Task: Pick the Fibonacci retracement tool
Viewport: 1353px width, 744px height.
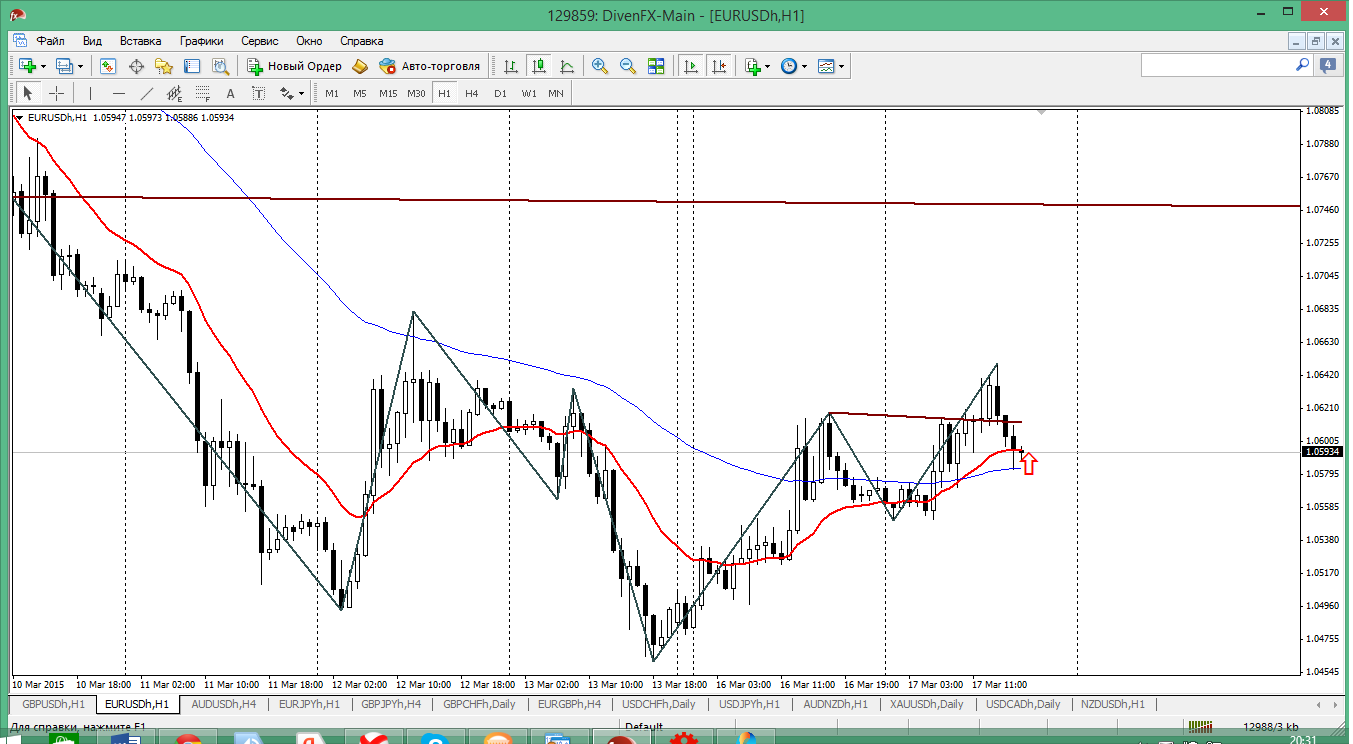Action: 203,93
